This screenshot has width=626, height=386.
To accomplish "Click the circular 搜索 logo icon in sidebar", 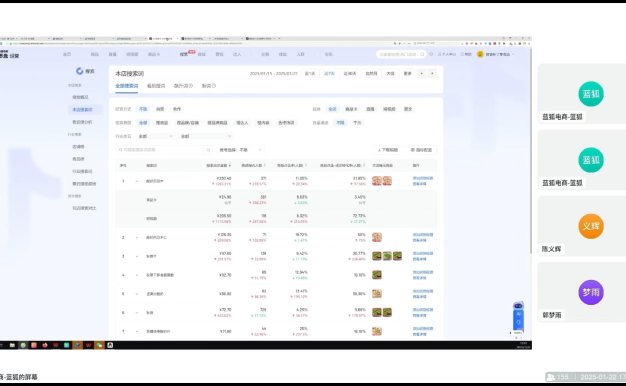I will (80, 71).
